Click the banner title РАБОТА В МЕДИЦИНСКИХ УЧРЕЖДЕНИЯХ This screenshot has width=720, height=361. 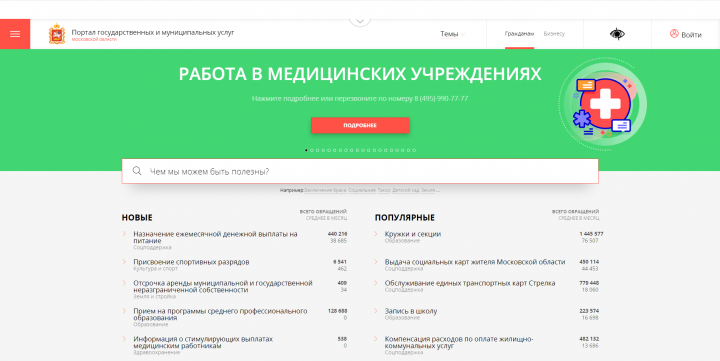pos(360,74)
